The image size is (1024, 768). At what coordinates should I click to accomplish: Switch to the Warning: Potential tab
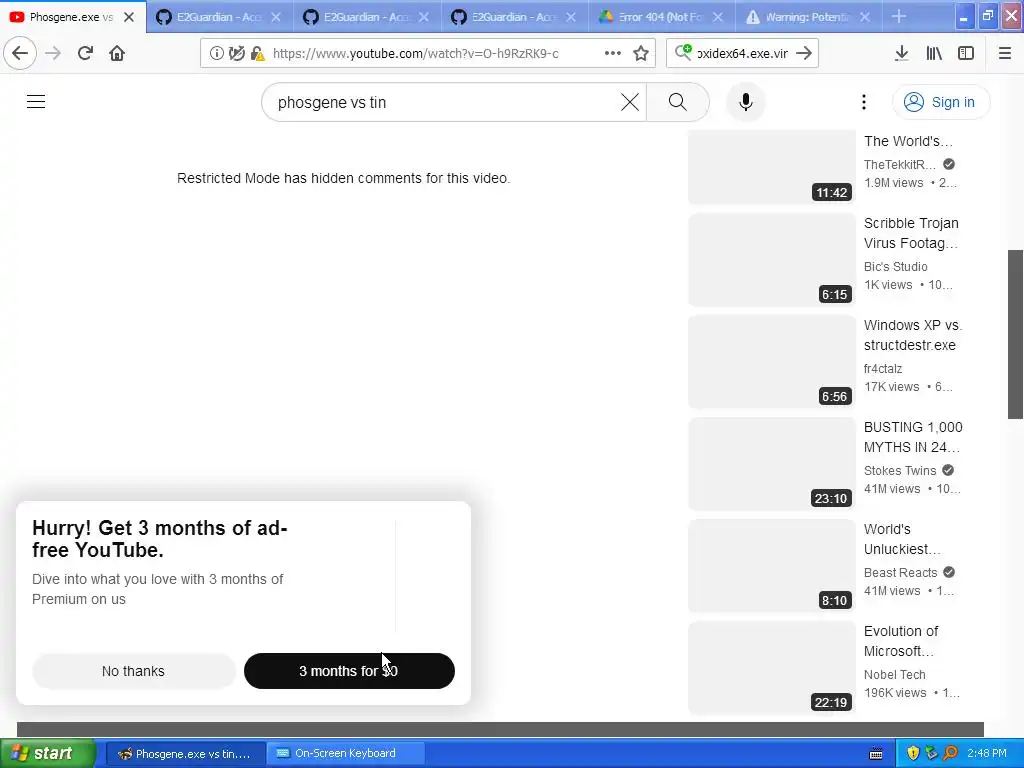coord(807,17)
